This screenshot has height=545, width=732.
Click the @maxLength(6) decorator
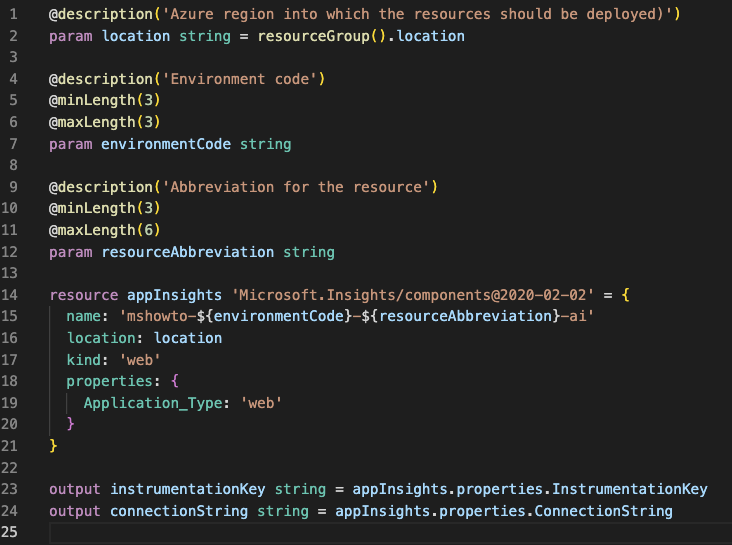[105, 230]
